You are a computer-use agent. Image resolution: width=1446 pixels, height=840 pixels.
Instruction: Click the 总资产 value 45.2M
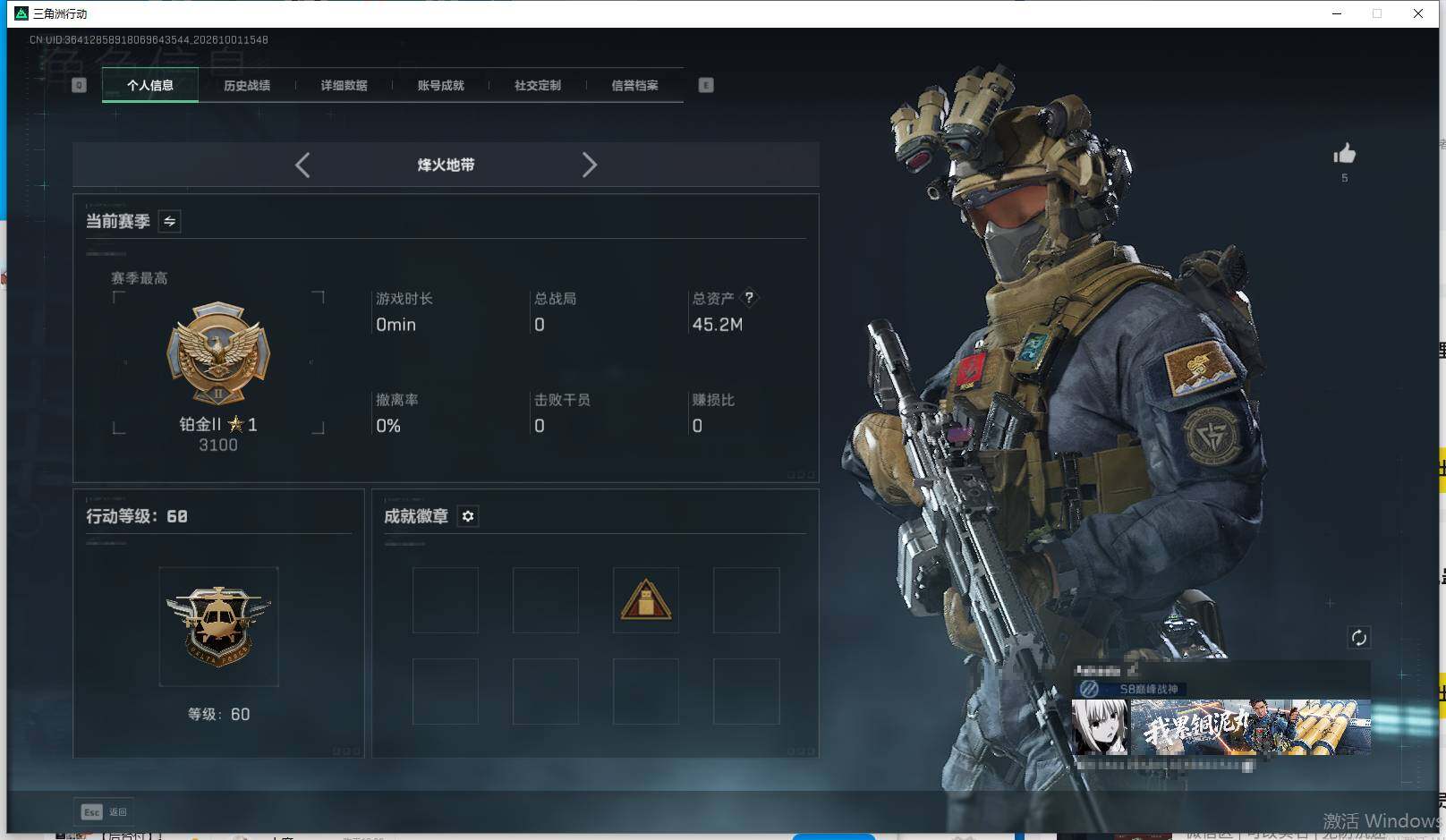point(718,325)
